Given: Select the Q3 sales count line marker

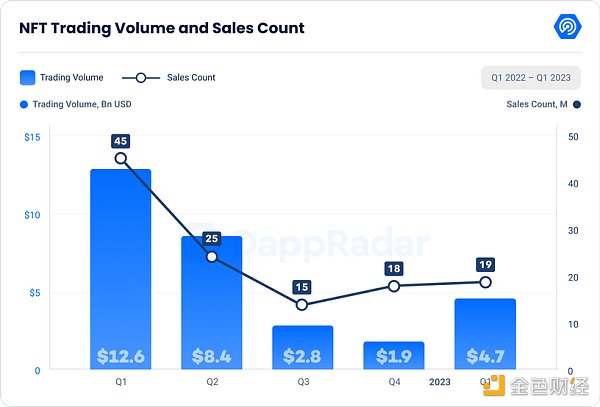Looking at the screenshot, I should (302, 305).
